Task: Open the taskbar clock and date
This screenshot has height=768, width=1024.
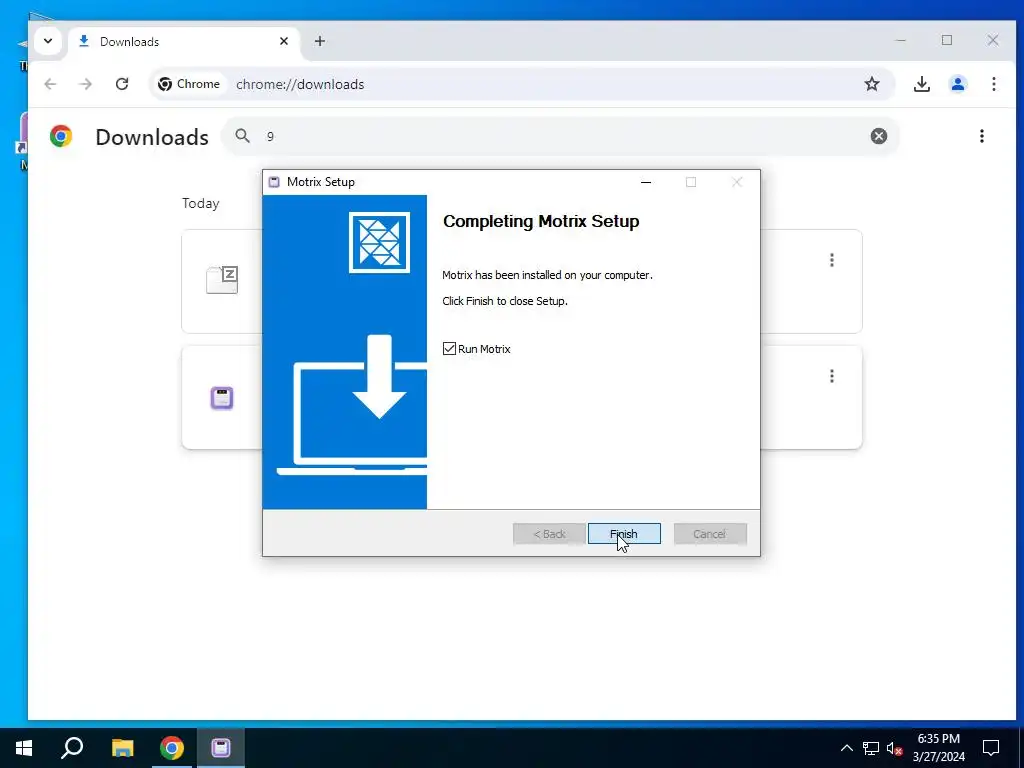Action: click(x=939, y=748)
